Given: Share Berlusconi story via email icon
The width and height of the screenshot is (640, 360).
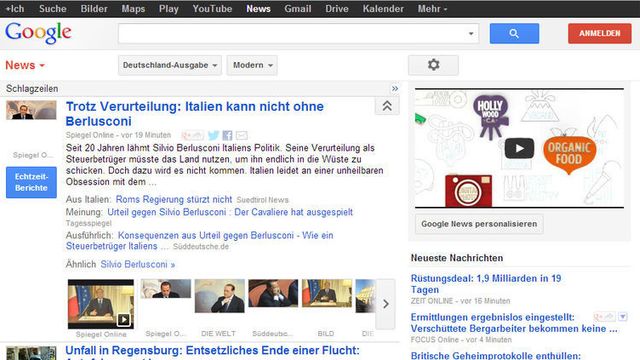Looking at the screenshot, I should pos(242,135).
